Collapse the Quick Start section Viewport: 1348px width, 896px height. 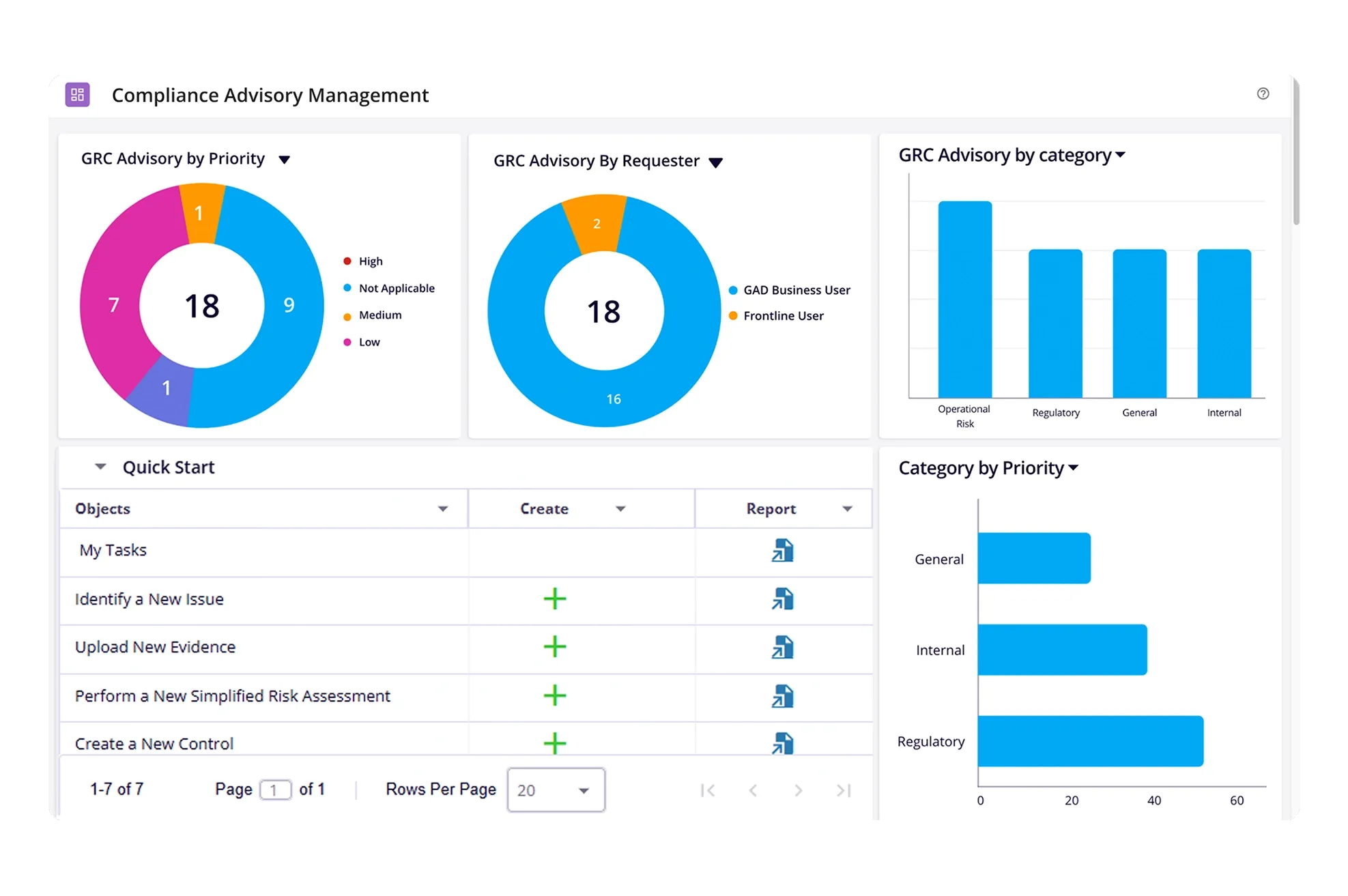point(100,467)
